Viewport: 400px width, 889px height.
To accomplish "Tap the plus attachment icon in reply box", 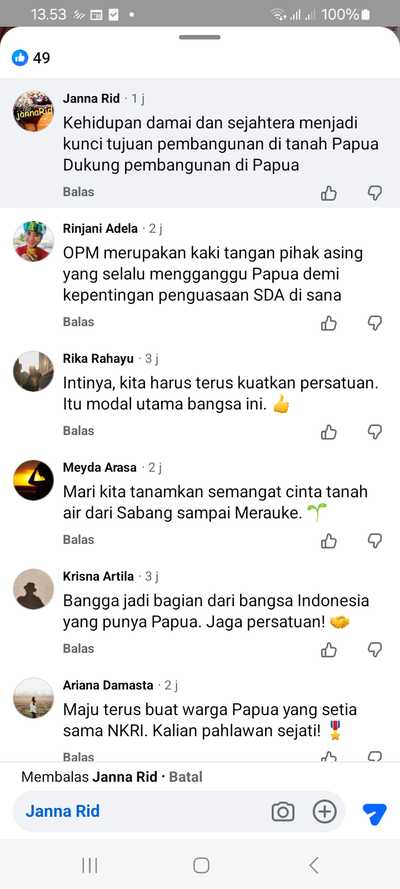I will click(325, 812).
